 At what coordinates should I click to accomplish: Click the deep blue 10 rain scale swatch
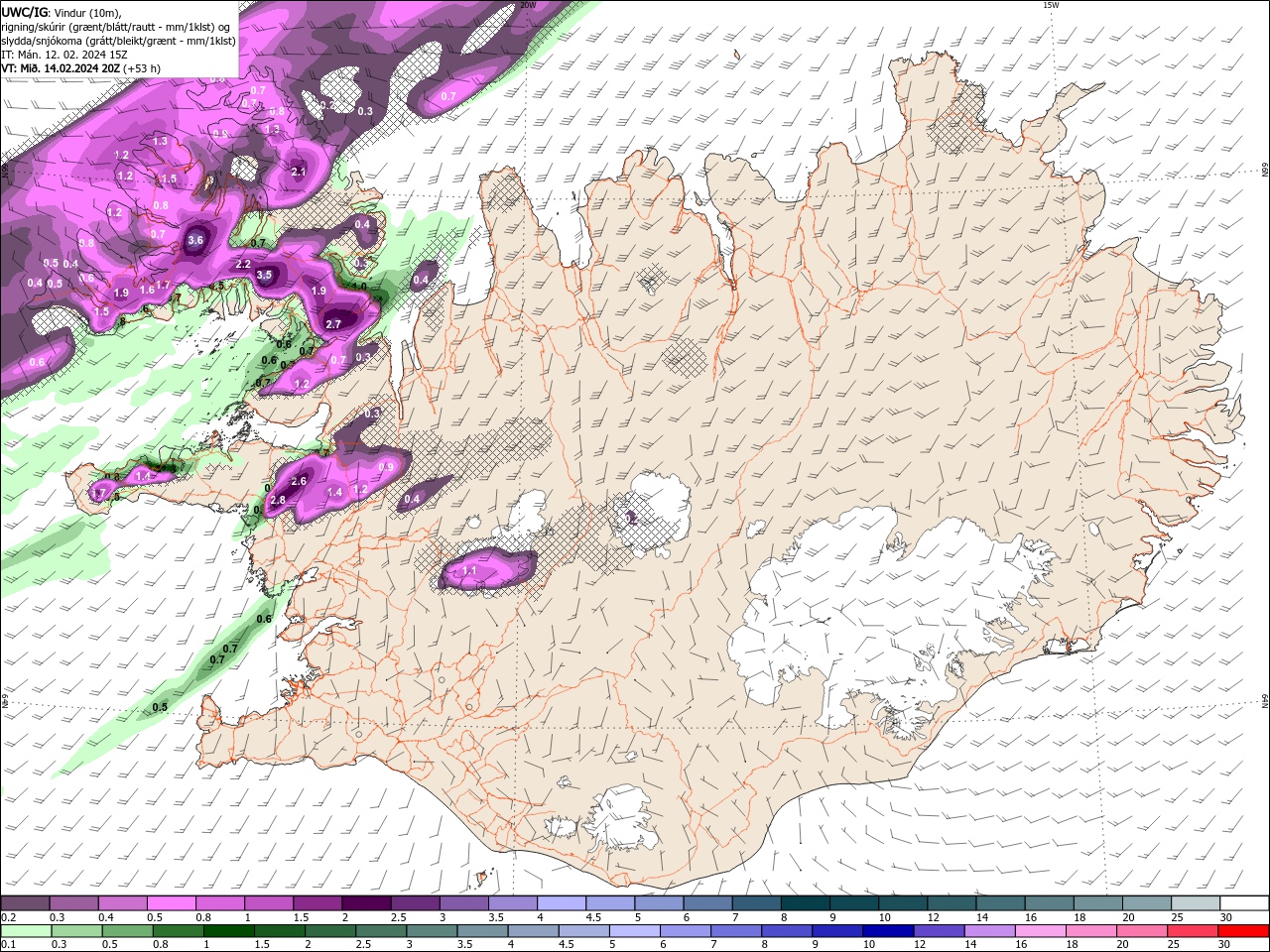pos(887,931)
